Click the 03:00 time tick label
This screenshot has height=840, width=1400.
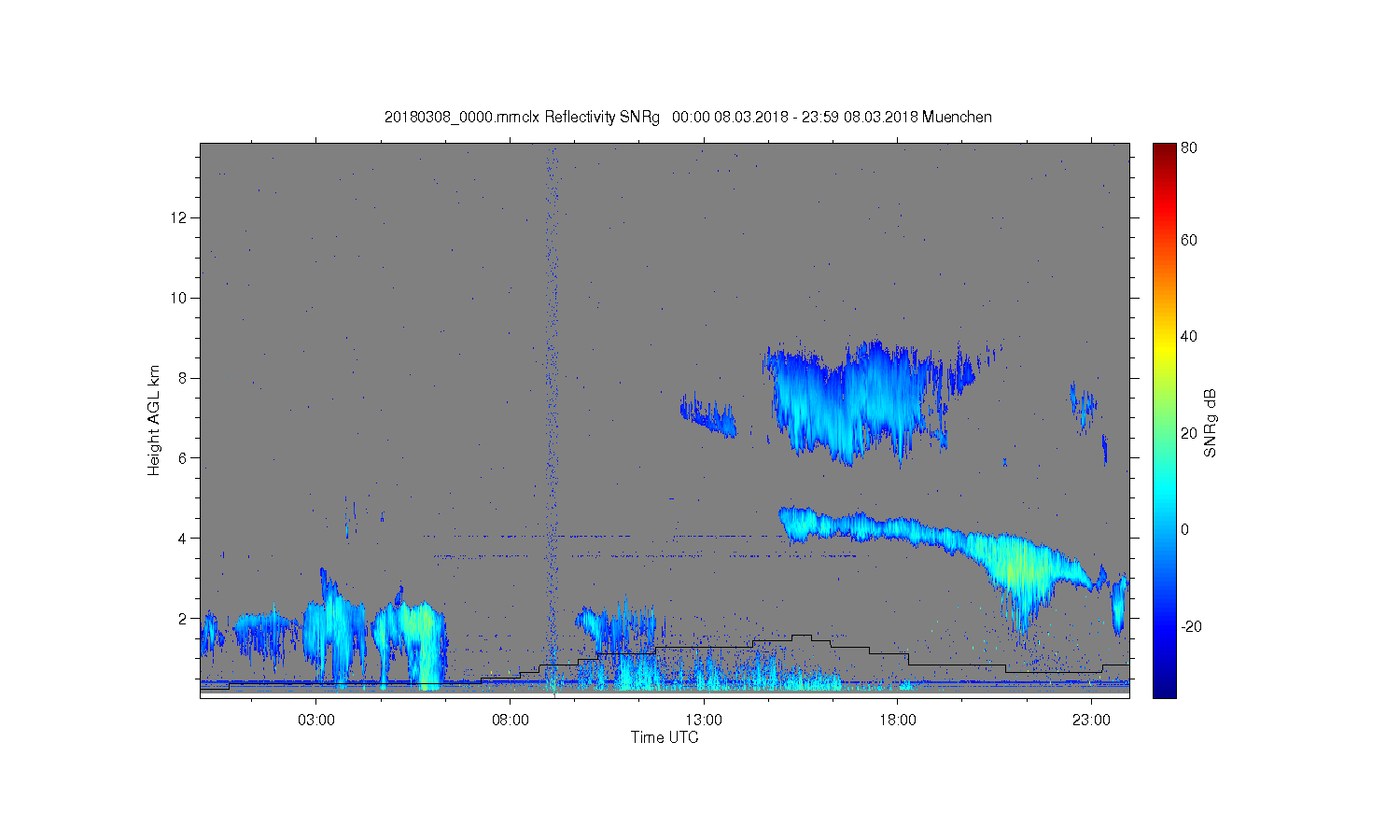point(316,721)
